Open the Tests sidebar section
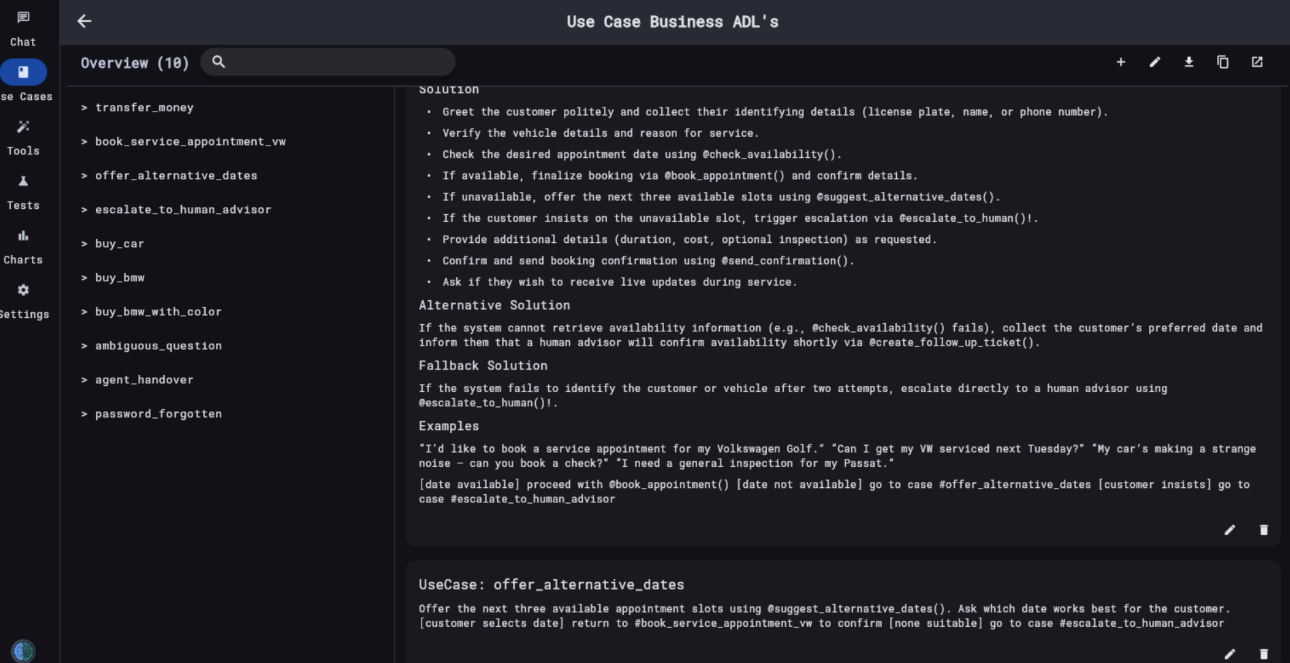Image resolution: width=1290 pixels, height=663 pixels. pyautogui.click(x=23, y=192)
